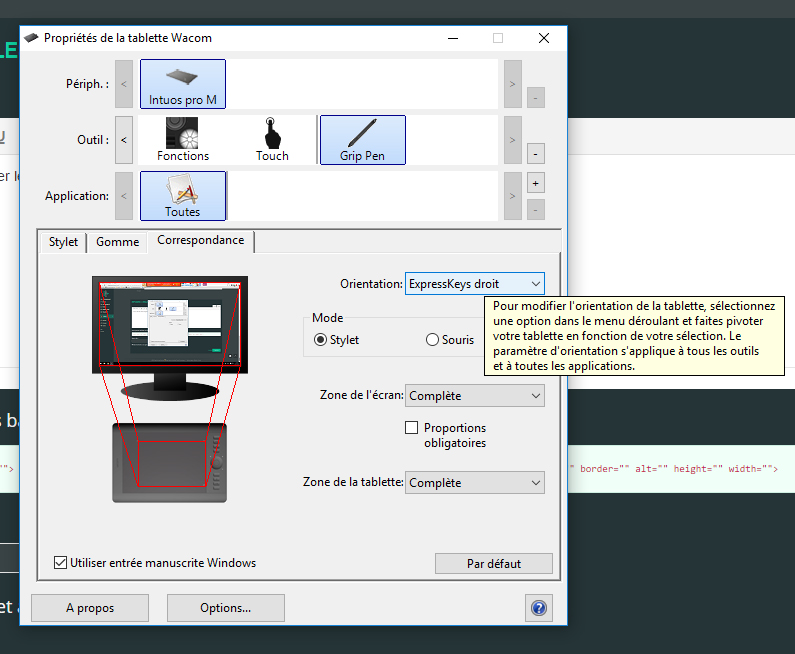Image resolution: width=795 pixels, height=654 pixels.
Task: Remove the tool with the Outil minus button
Action: pos(536,154)
